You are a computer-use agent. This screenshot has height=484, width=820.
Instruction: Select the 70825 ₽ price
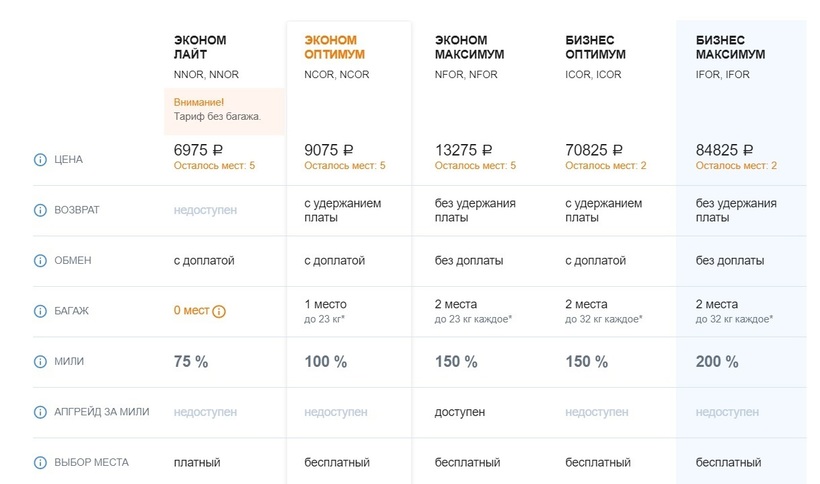tap(594, 150)
